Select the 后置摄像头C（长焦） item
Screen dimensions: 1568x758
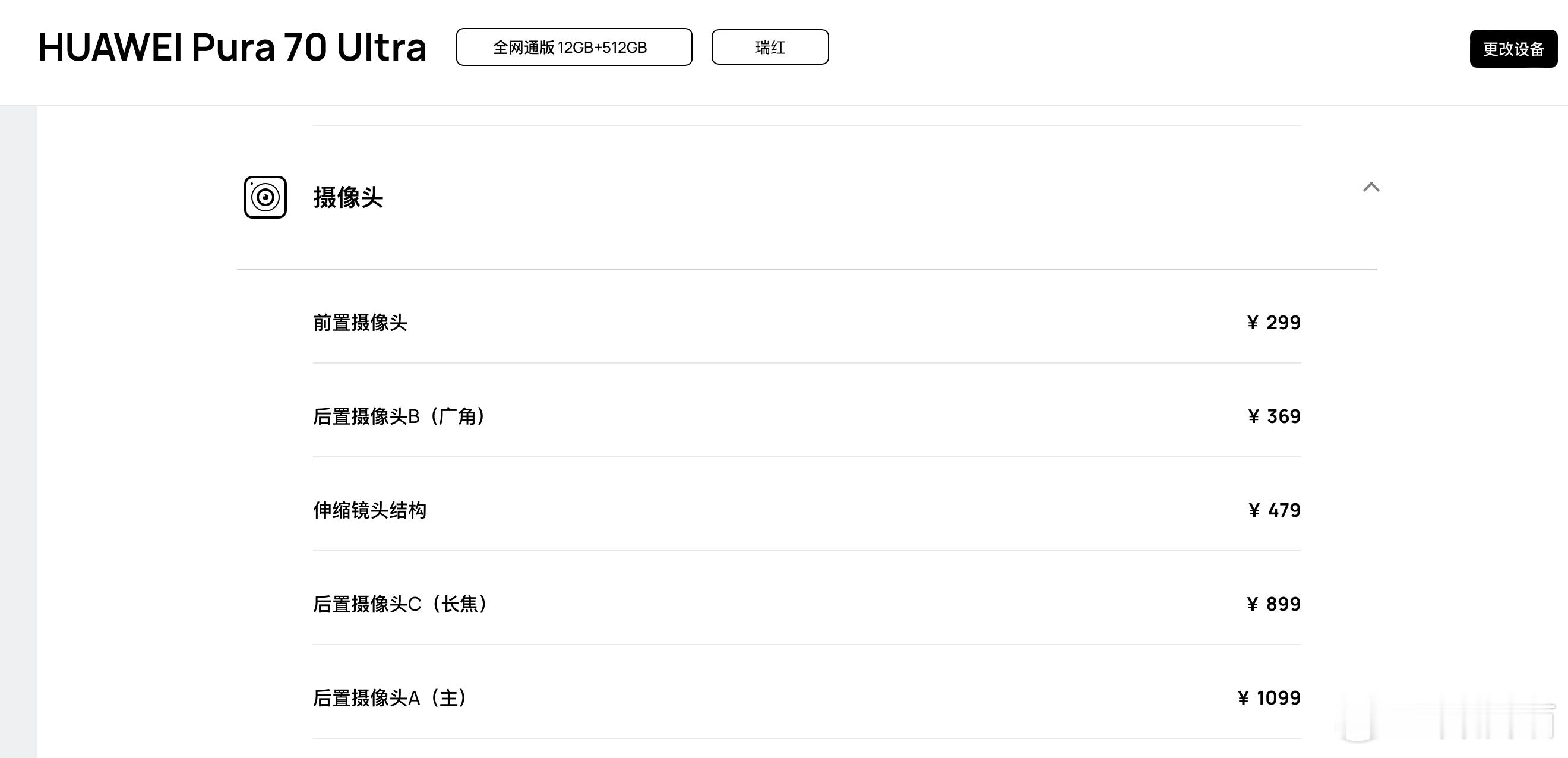tap(400, 604)
